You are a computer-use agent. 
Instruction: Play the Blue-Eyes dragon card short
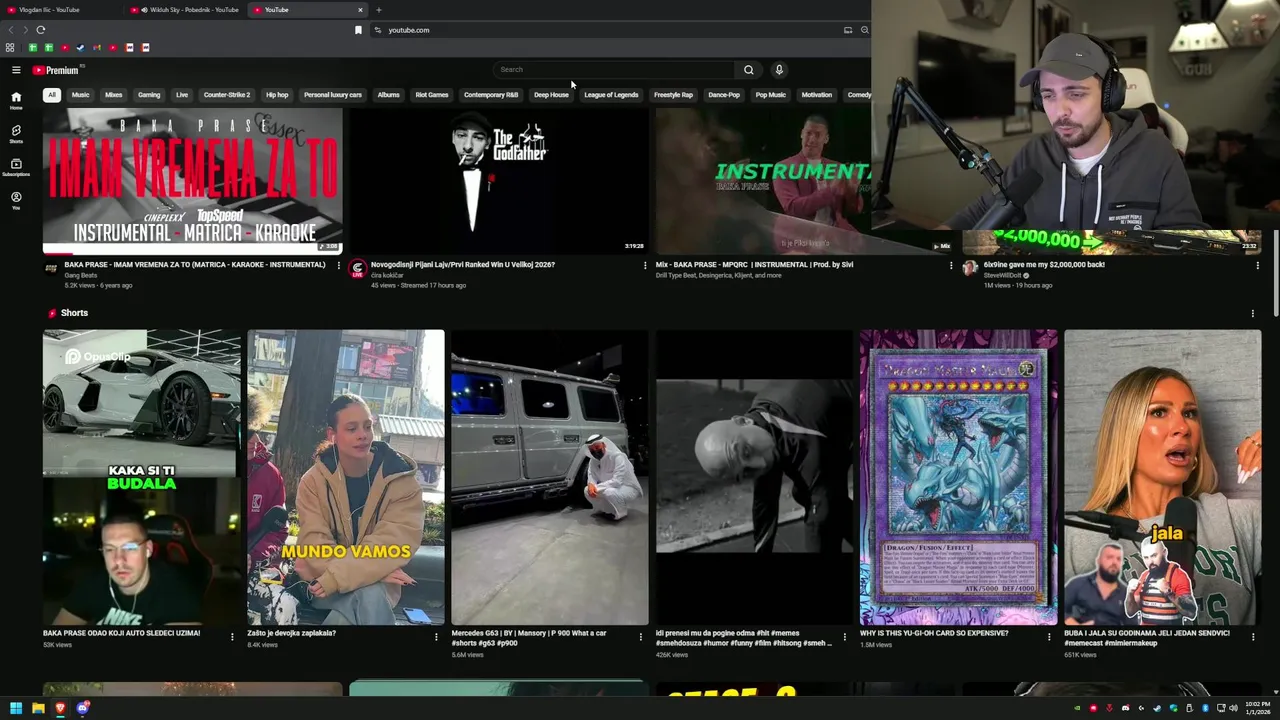958,477
